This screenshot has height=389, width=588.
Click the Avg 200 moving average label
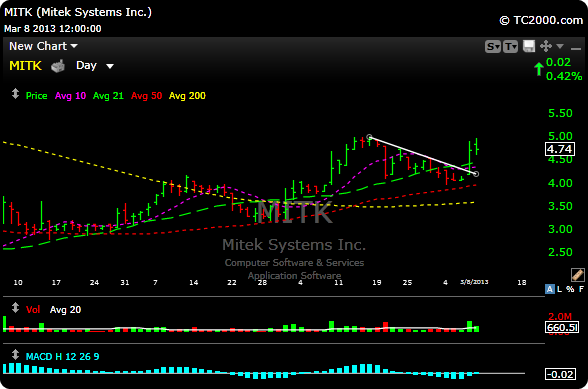pyautogui.click(x=187, y=96)
